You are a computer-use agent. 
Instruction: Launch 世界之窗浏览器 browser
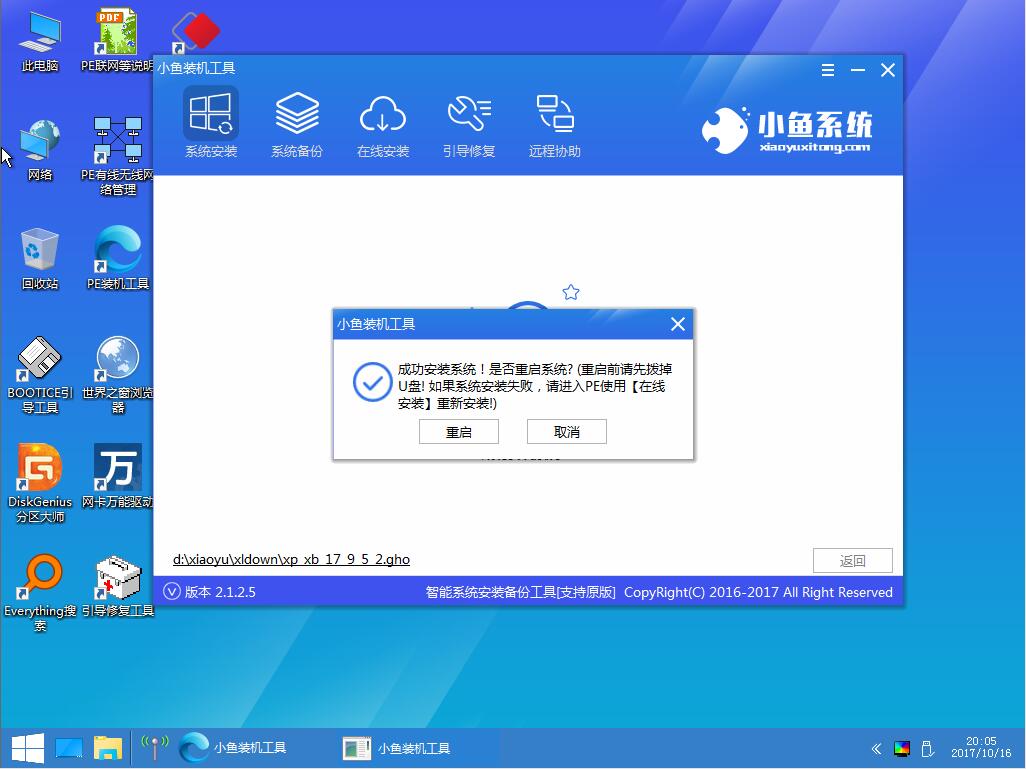coord(117,370)
